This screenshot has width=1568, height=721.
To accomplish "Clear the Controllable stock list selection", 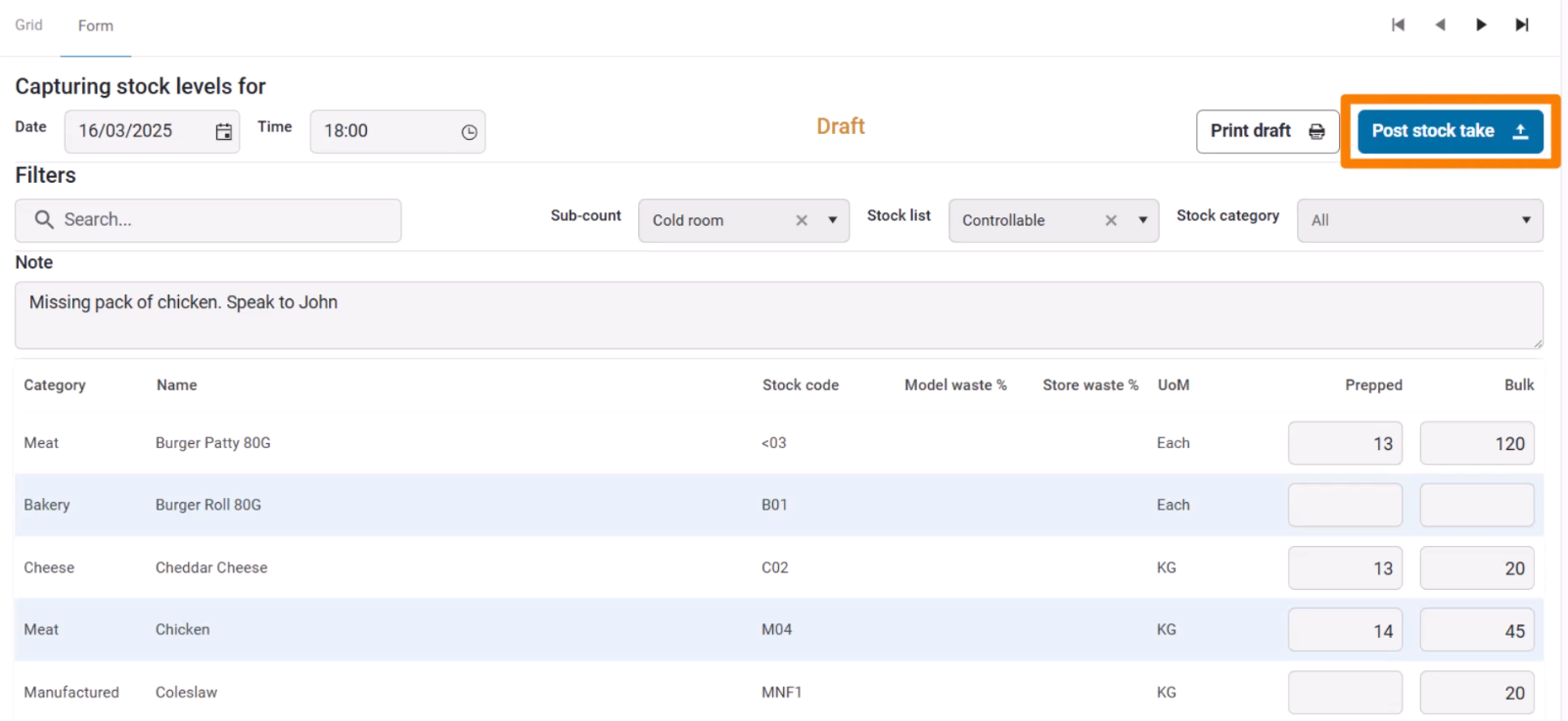I will [1111, 221].
